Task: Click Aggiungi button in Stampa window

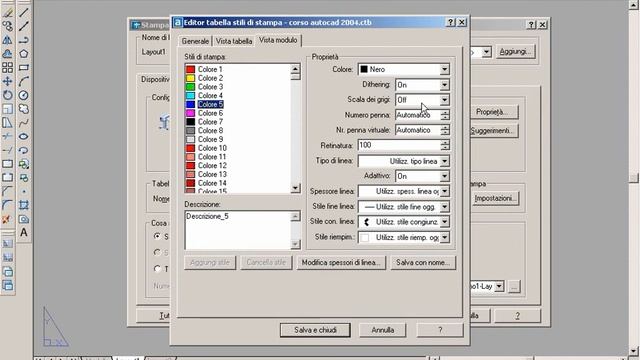Action: click(x=516, y=52)
